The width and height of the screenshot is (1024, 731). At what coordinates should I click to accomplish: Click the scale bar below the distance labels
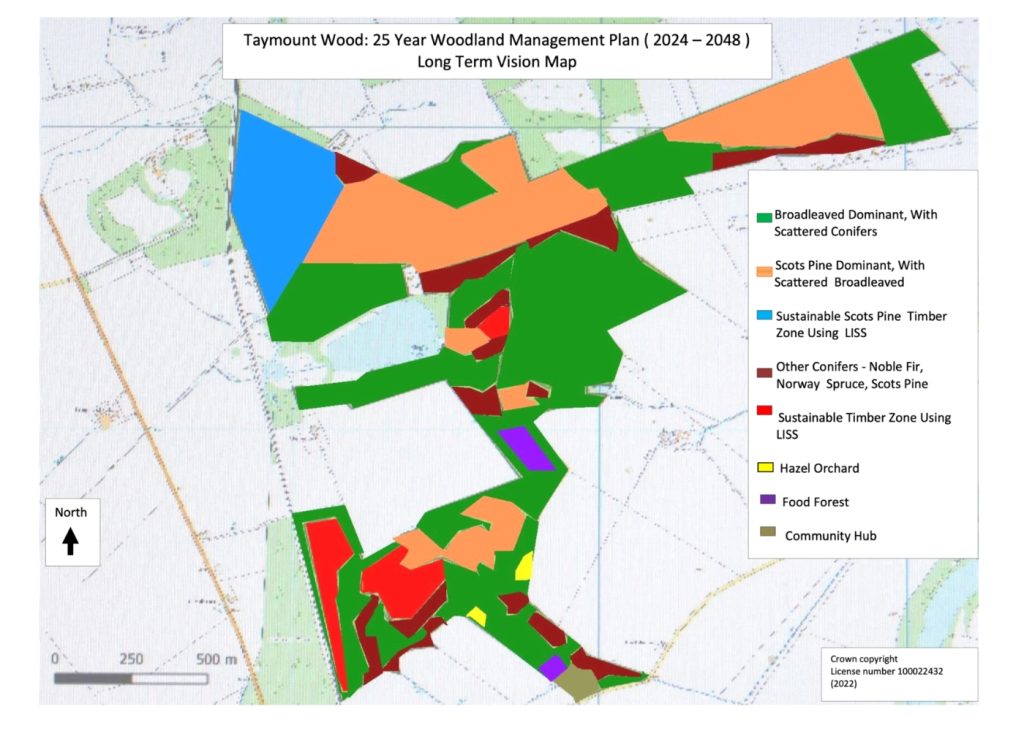point(131,679)
